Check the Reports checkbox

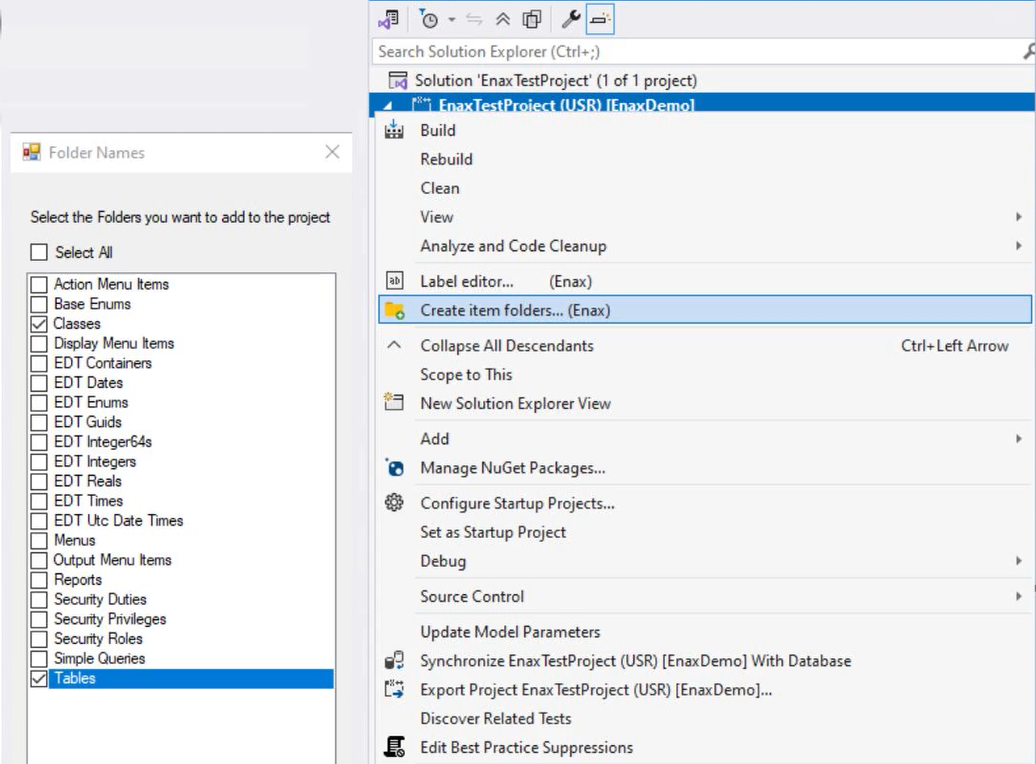coord(39,580)
